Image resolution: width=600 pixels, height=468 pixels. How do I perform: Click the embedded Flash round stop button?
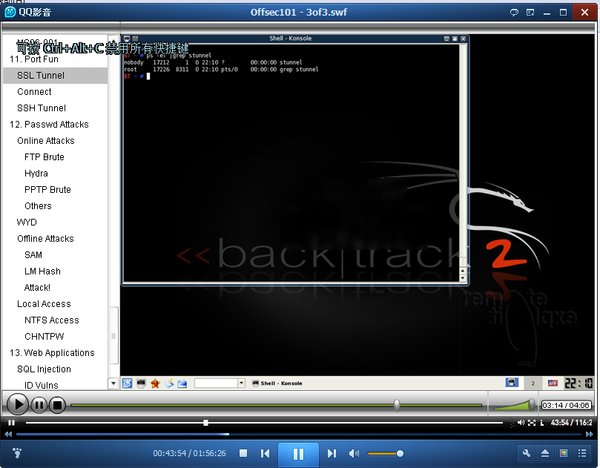(57, 404)
